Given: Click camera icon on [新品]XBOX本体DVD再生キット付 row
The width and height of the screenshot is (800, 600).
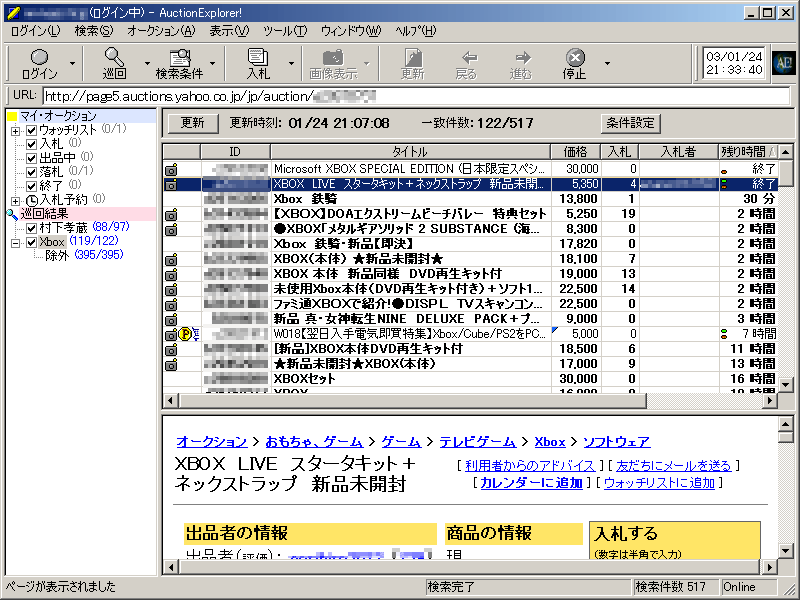Looking at the screenshot, I should 171,349.
